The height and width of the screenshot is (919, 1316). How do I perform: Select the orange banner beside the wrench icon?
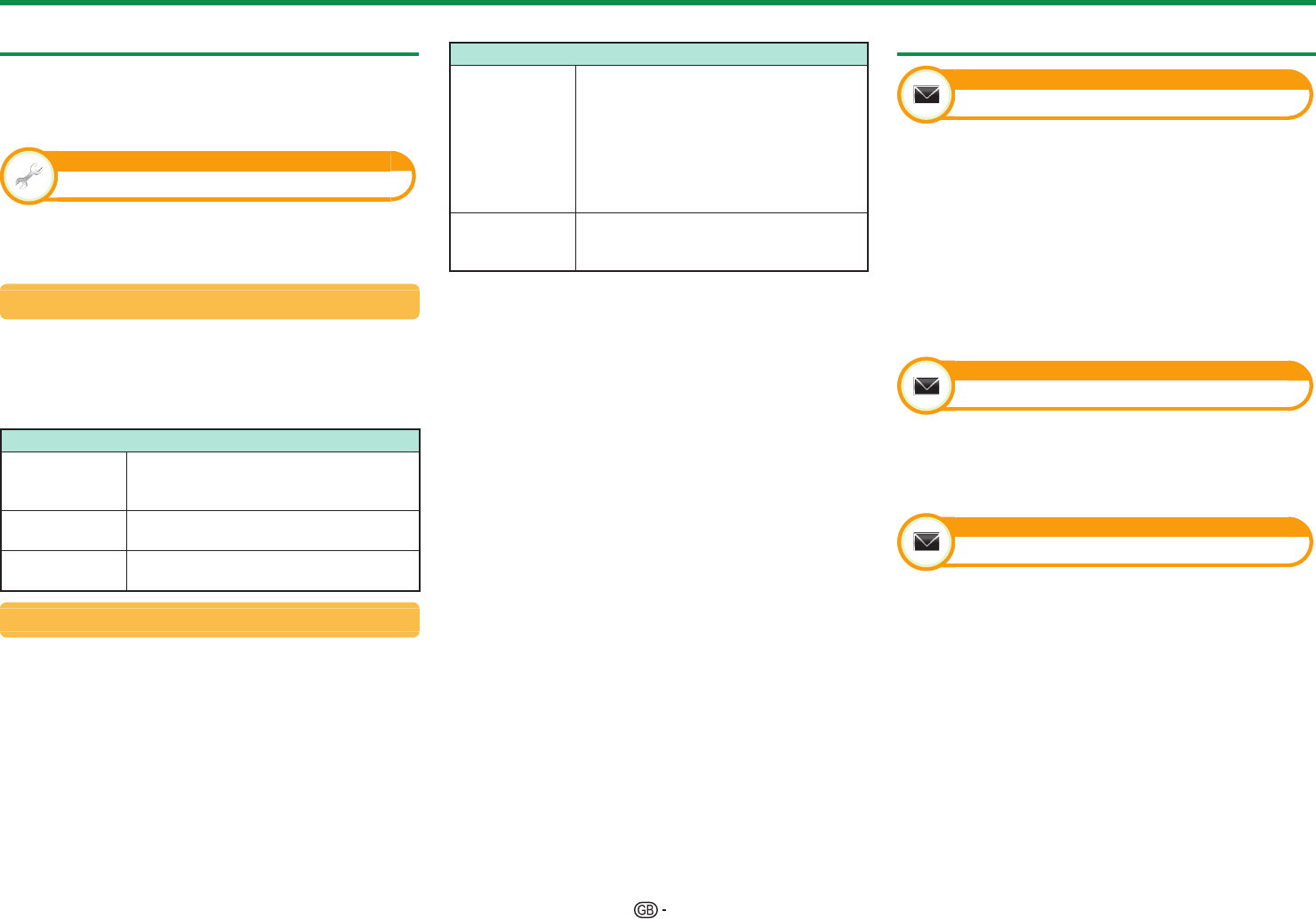222,162
